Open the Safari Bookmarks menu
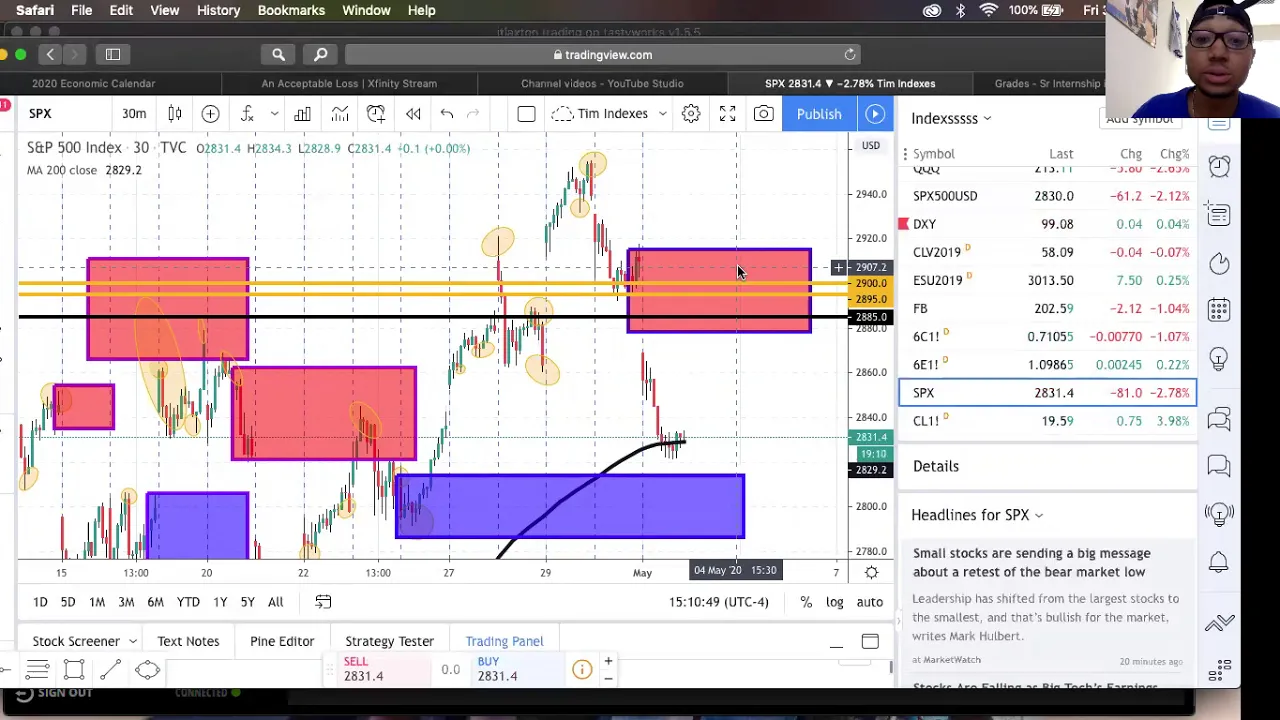Image resolution: width=1280 pixels, height=720 pixels. pyautogui.click(x=291, y=10)
